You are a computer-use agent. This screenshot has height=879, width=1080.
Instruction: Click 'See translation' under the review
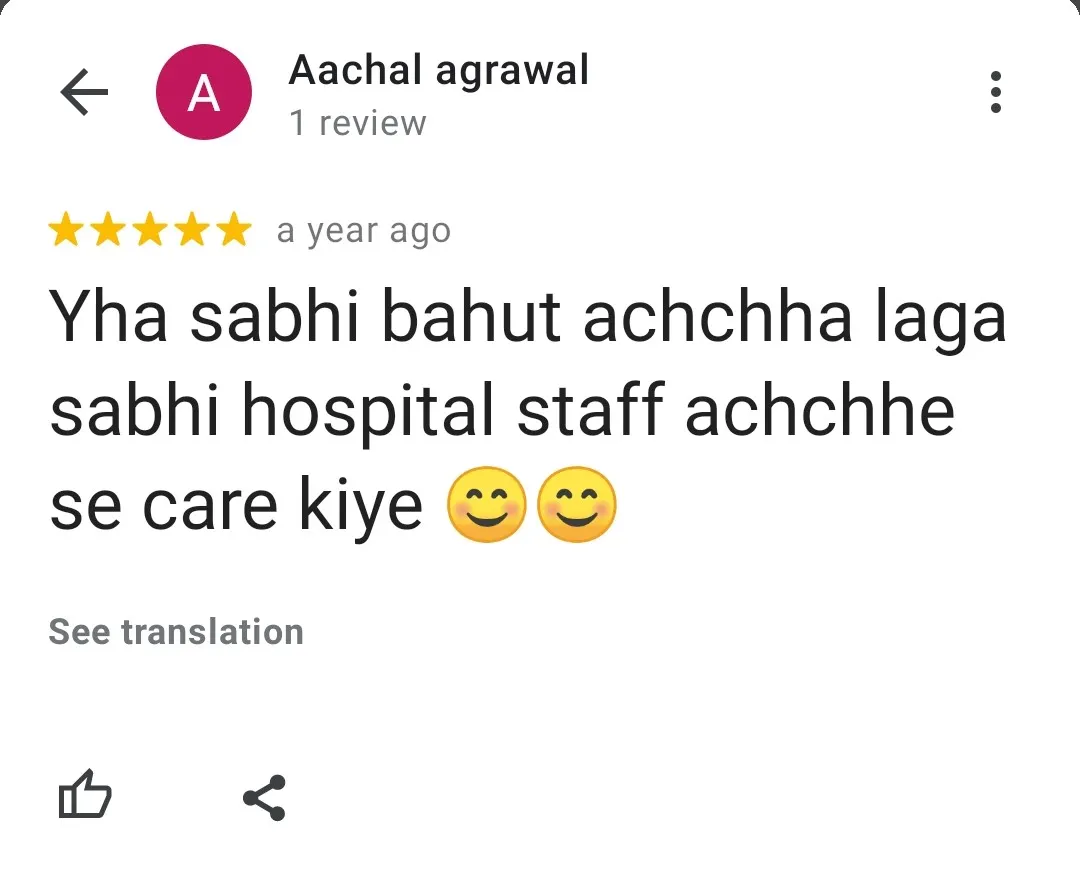tap(176, 632)
